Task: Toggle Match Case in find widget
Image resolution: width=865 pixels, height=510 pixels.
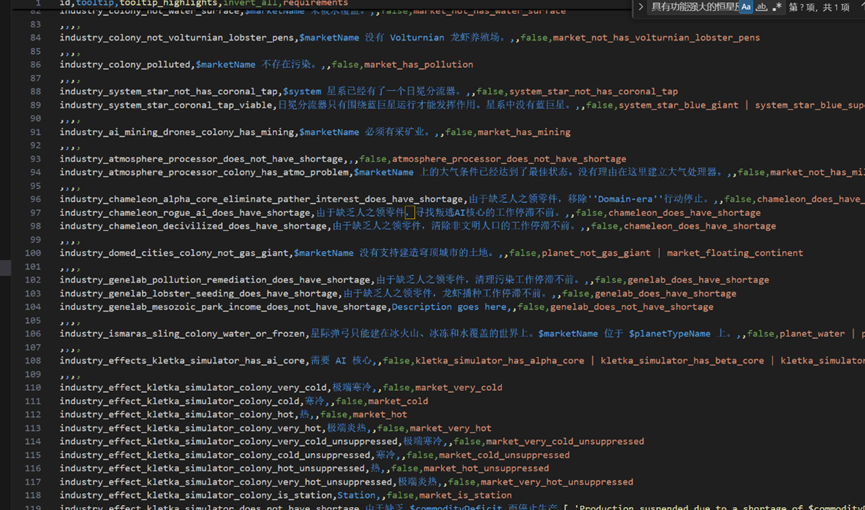Action: click(746, 7)
